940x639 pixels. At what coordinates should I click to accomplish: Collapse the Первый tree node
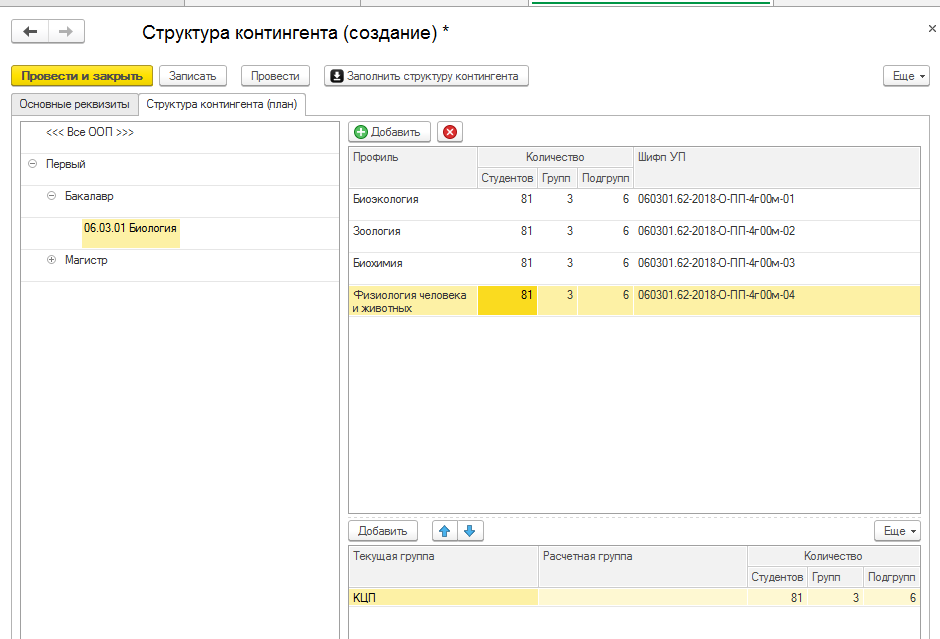[33, 164]
